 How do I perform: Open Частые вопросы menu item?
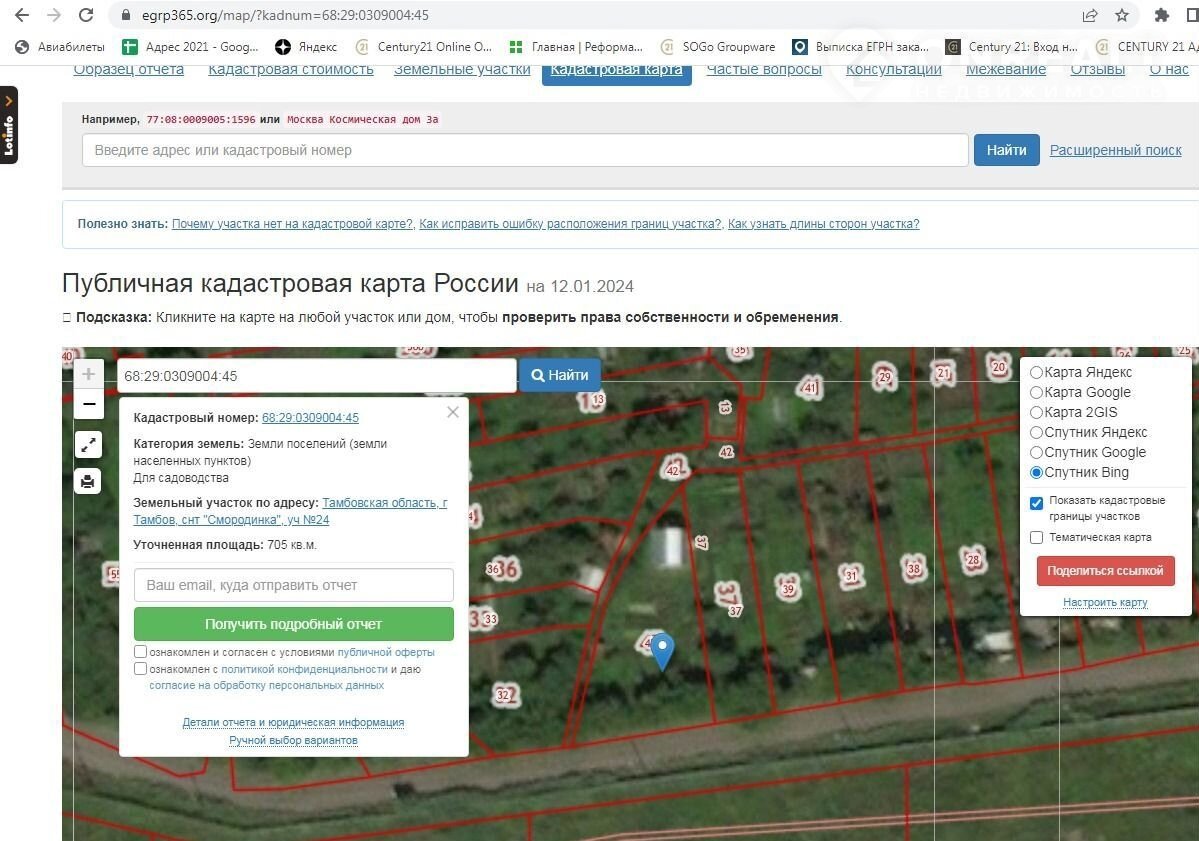click(763, 70)
